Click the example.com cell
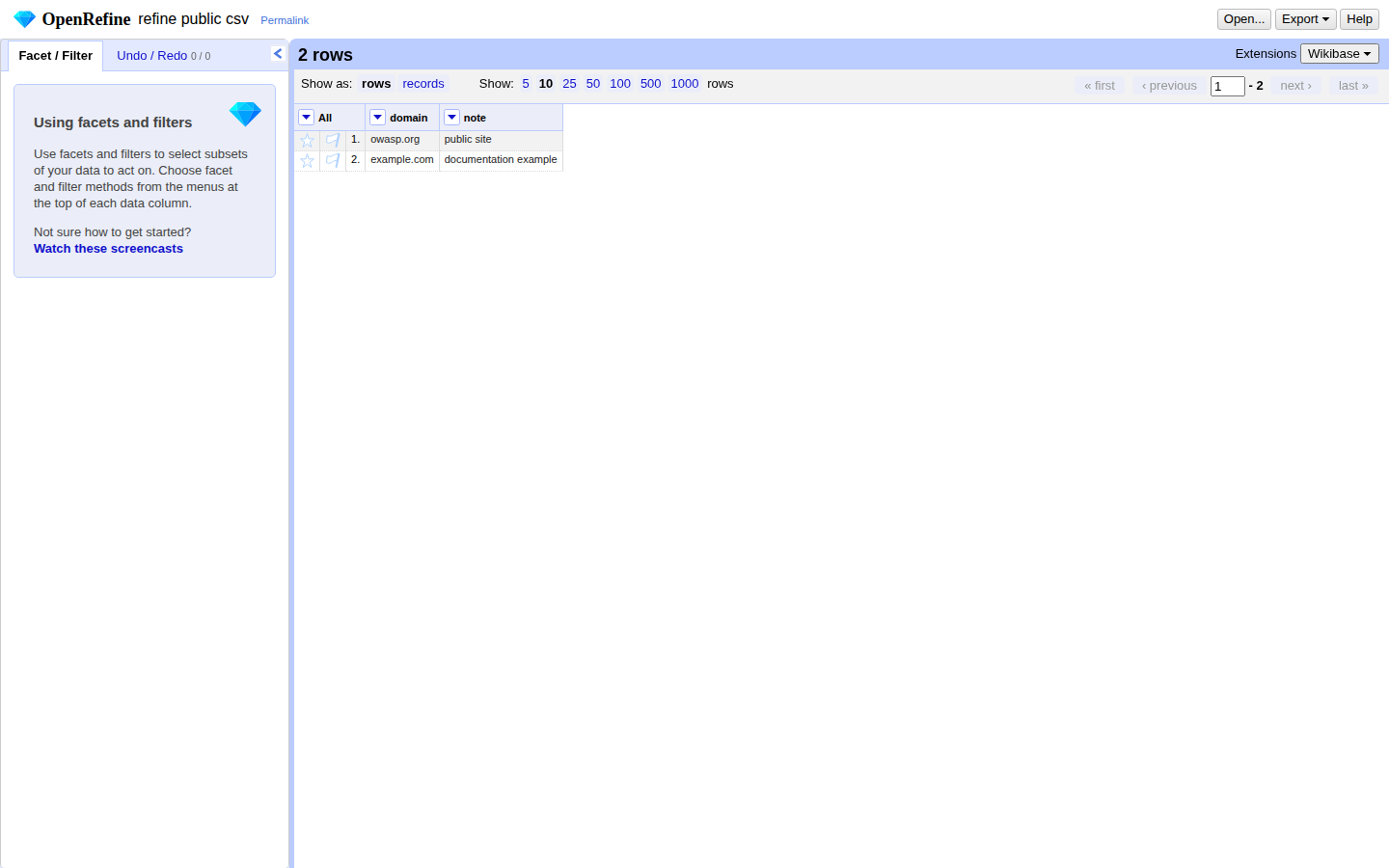The image size is (1389, 868). click(x=402, y=160)
